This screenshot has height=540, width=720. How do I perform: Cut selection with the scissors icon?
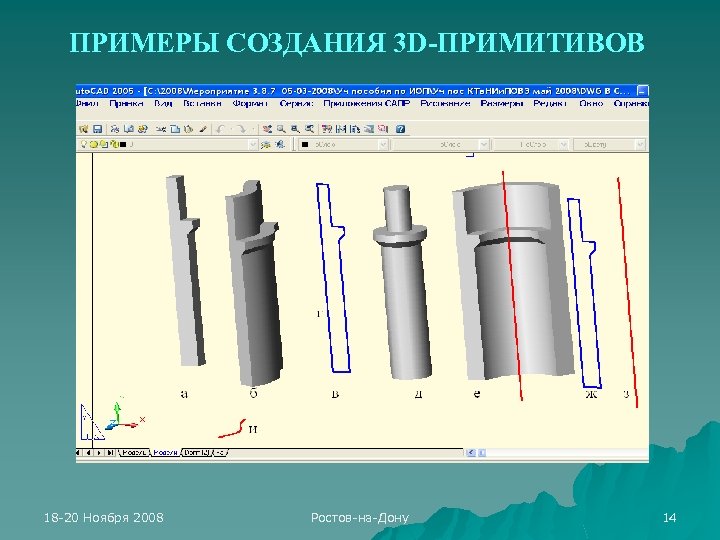[160, 129]
